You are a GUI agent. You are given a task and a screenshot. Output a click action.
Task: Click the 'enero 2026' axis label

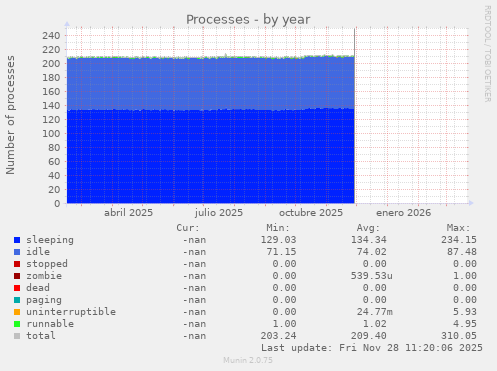click(x=403, y=213)
